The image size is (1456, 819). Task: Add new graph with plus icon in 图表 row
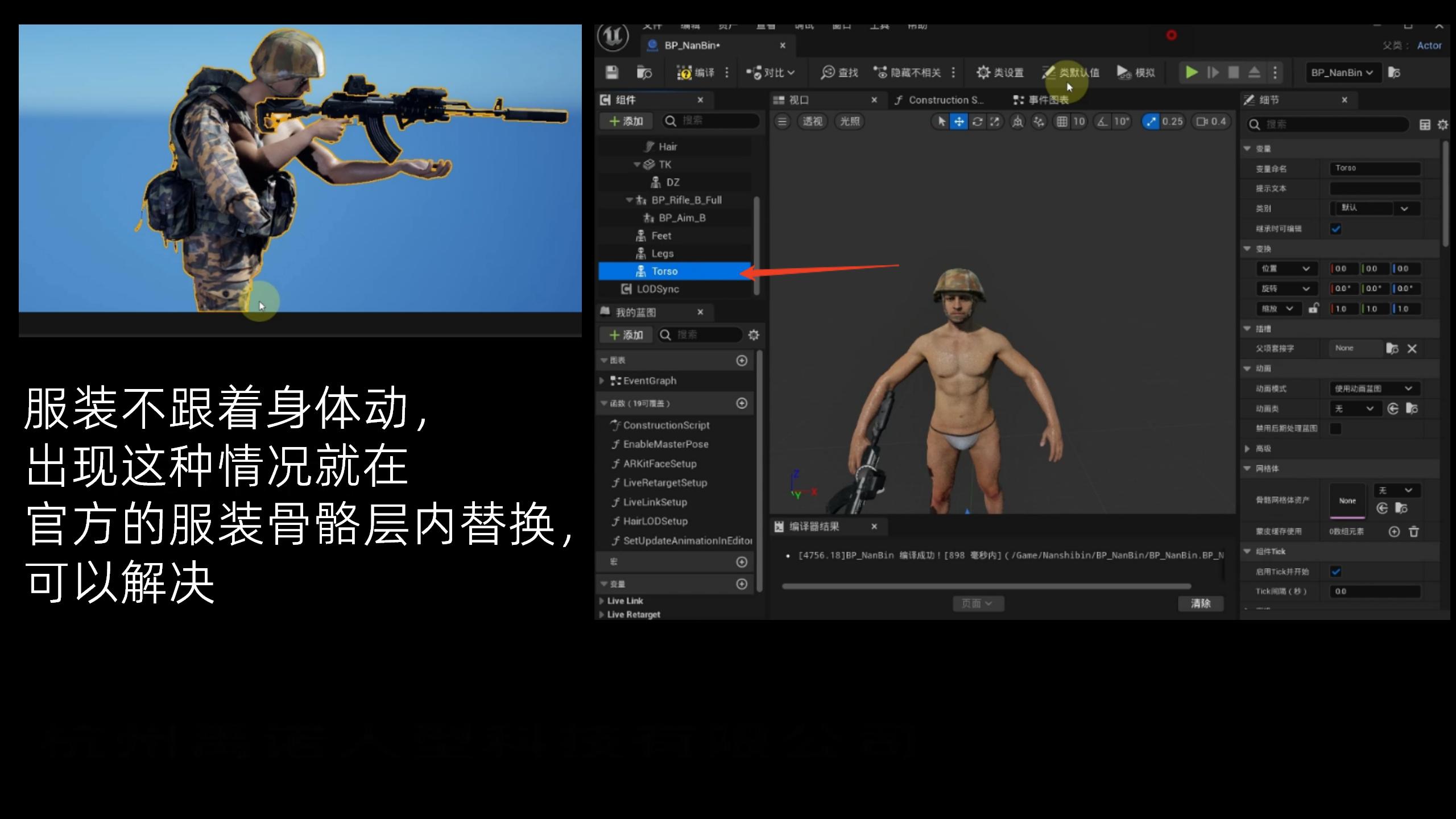click(742, 361)
